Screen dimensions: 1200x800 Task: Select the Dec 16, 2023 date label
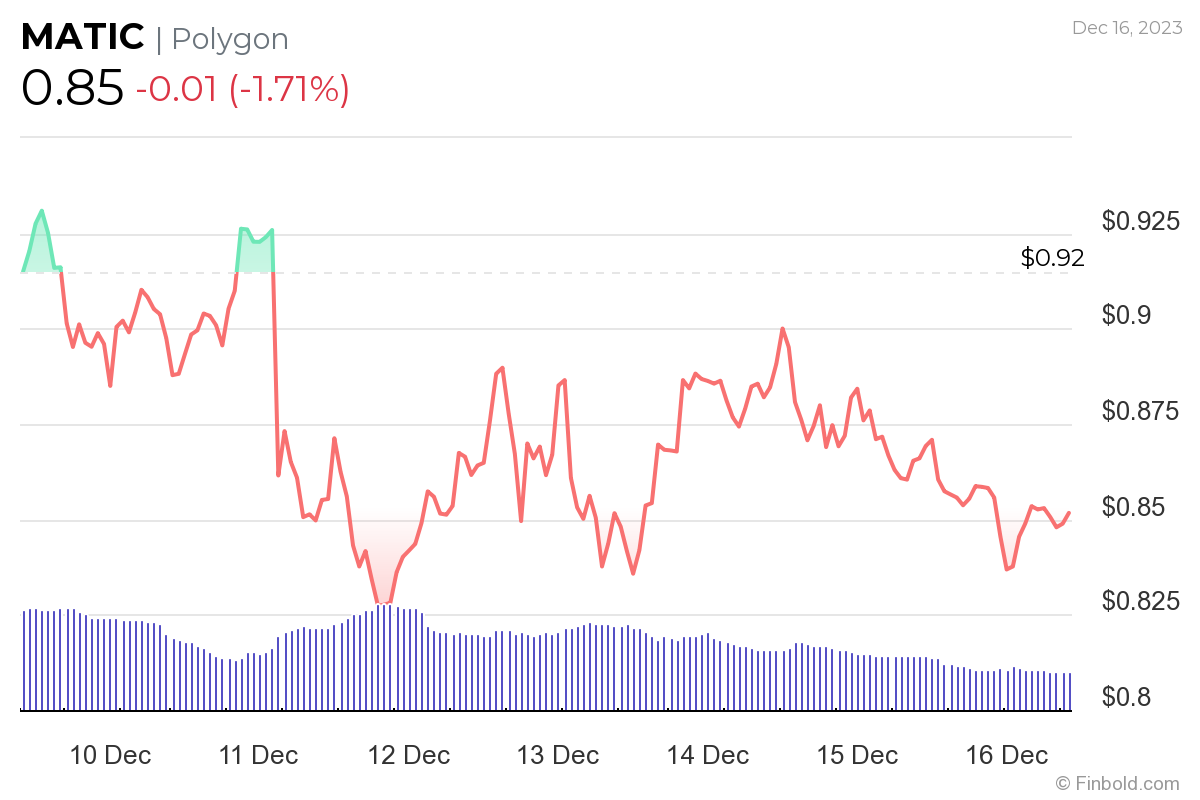tap(1125, 28)
